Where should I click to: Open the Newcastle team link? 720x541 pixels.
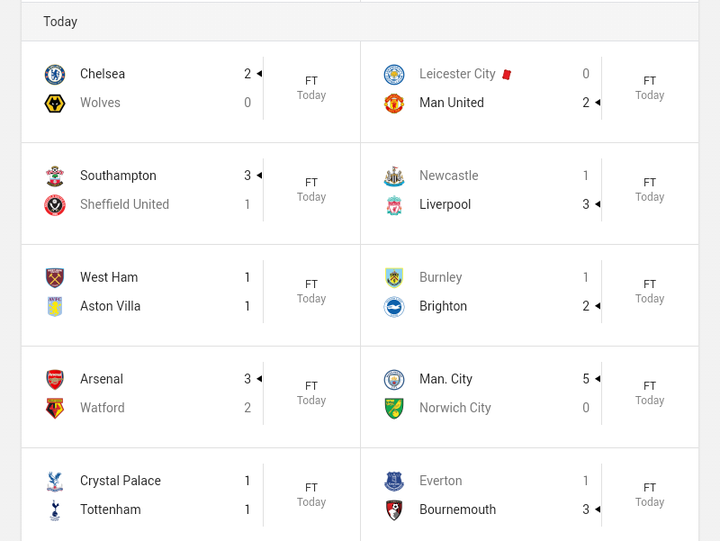(x=448, y=176)
